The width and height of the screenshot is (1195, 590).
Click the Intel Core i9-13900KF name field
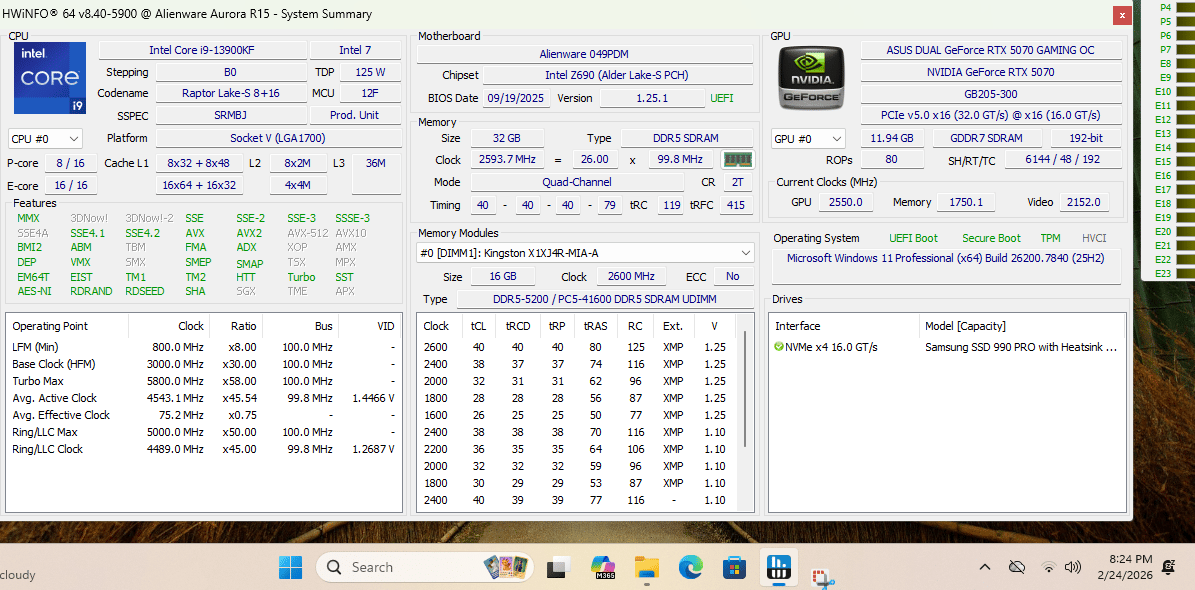202,50
